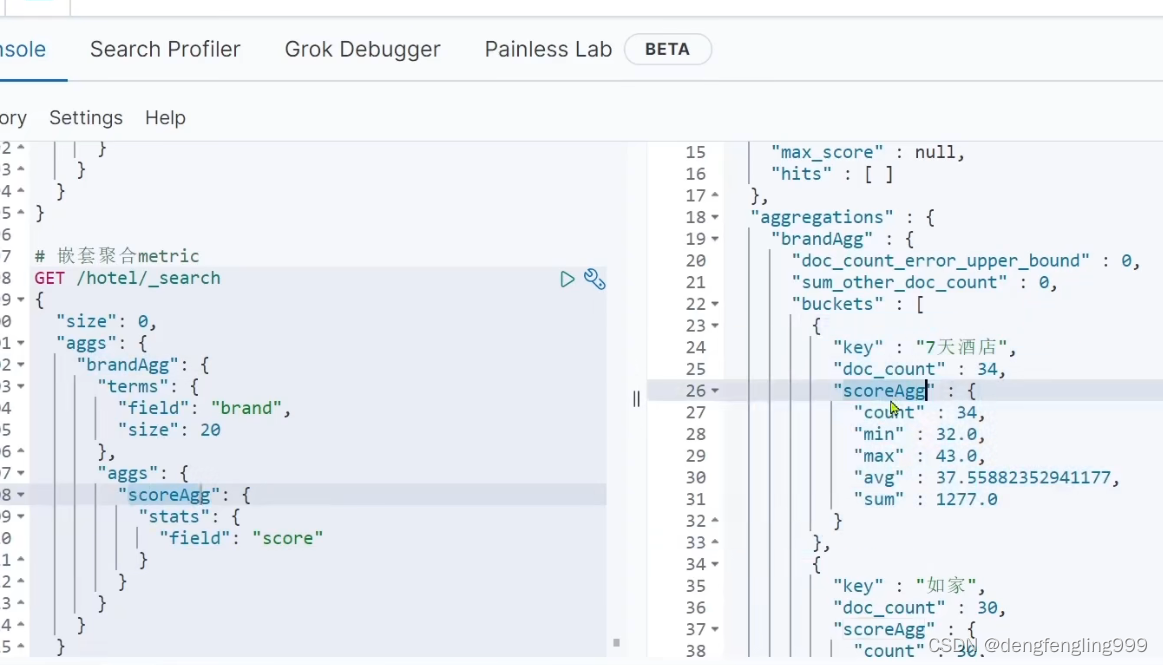The width and height of the screenshot is (1163, 665).
Task: Switch to the Search Profiler tab
Action: pos(165,49)
